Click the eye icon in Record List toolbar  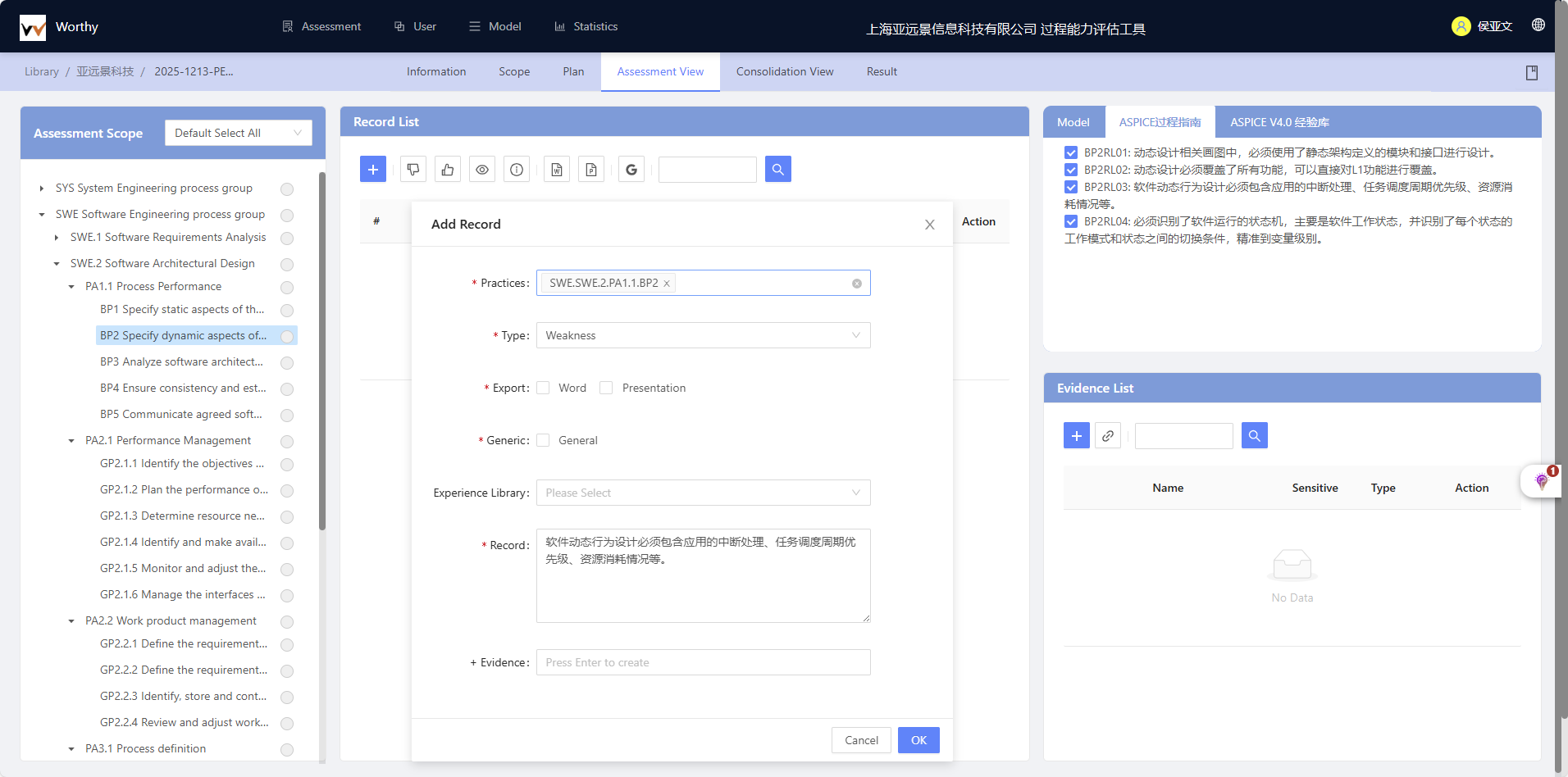[x=482, y=170]
